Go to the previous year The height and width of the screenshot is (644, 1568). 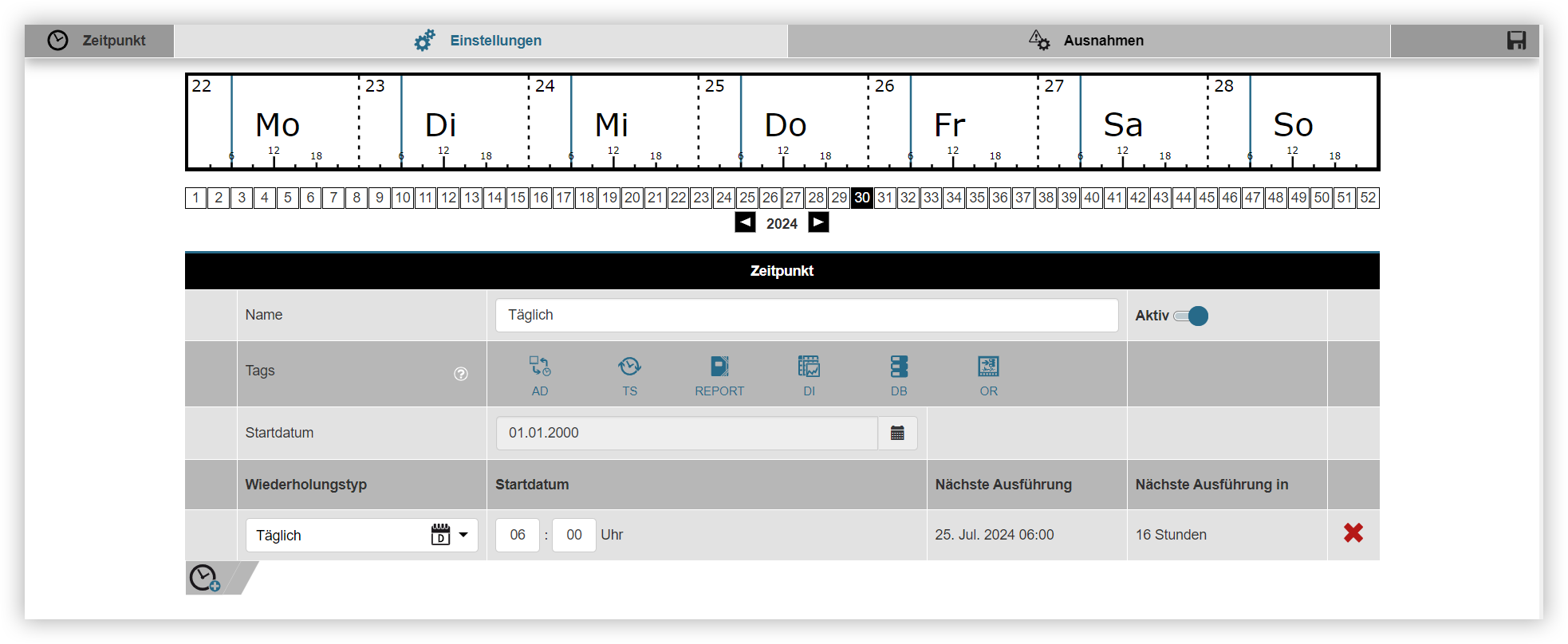point(745,222)
